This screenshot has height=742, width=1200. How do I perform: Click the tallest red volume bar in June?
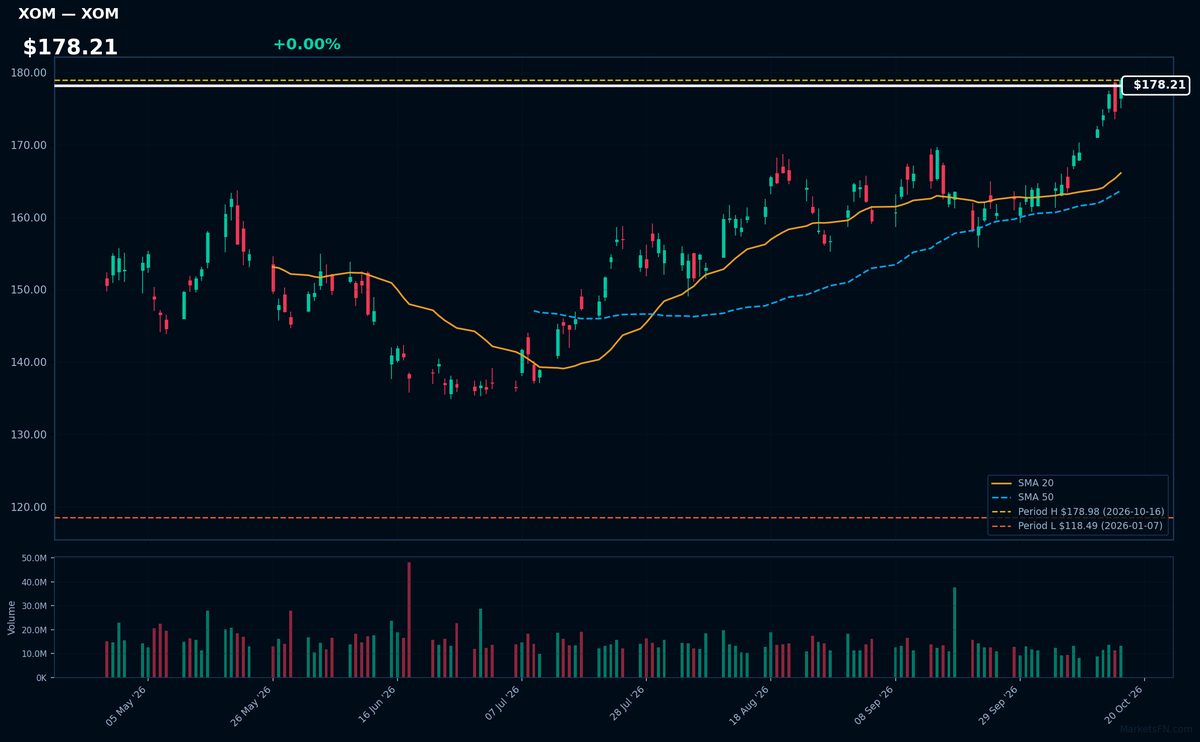click(x=409, y=620)
